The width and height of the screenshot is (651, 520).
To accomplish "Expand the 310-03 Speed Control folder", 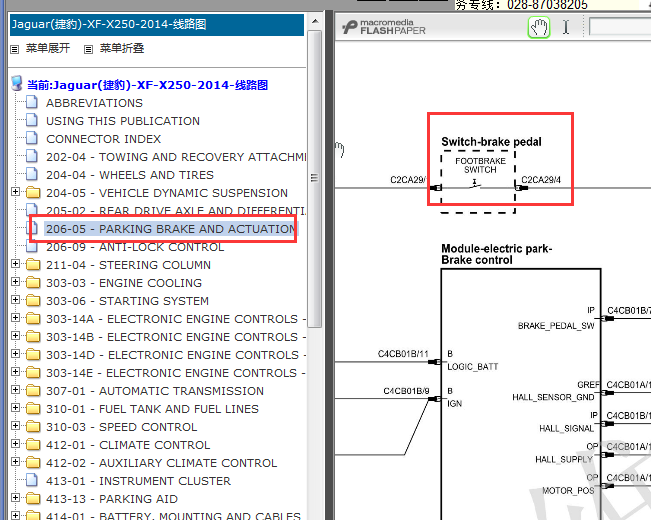I will coord(15,425).
